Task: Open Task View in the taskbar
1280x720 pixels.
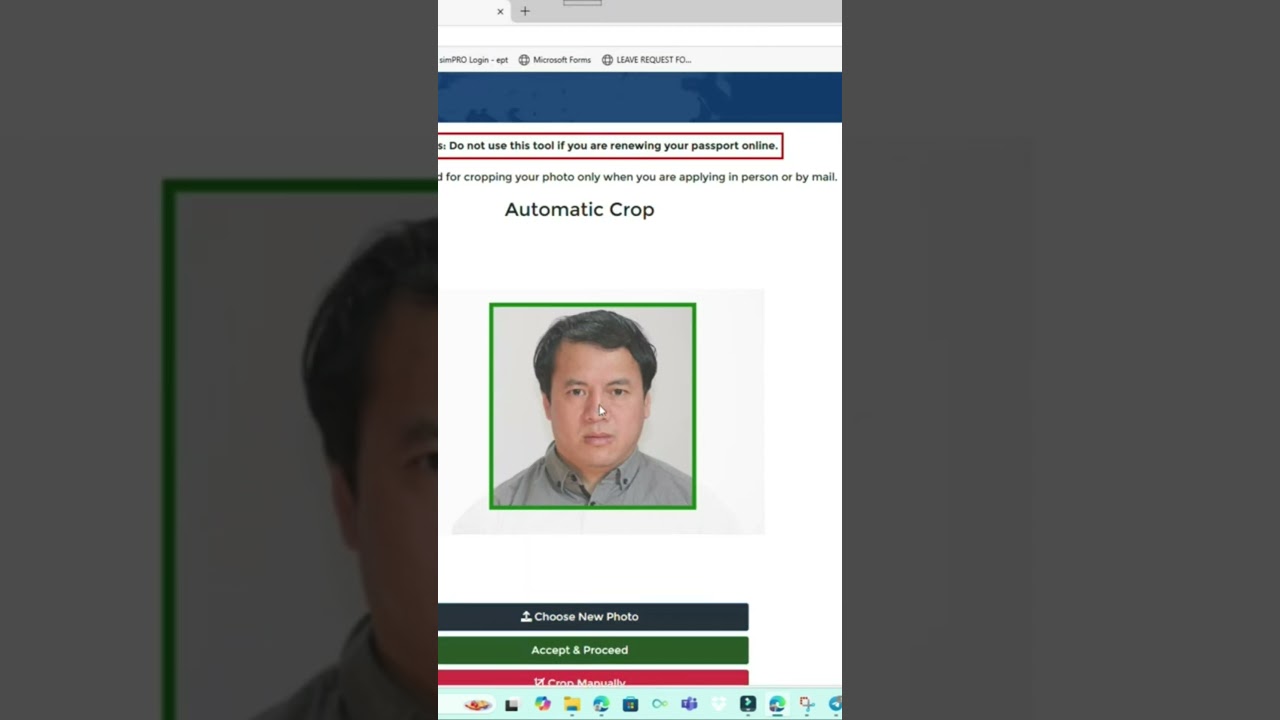Action: (512, 705)
